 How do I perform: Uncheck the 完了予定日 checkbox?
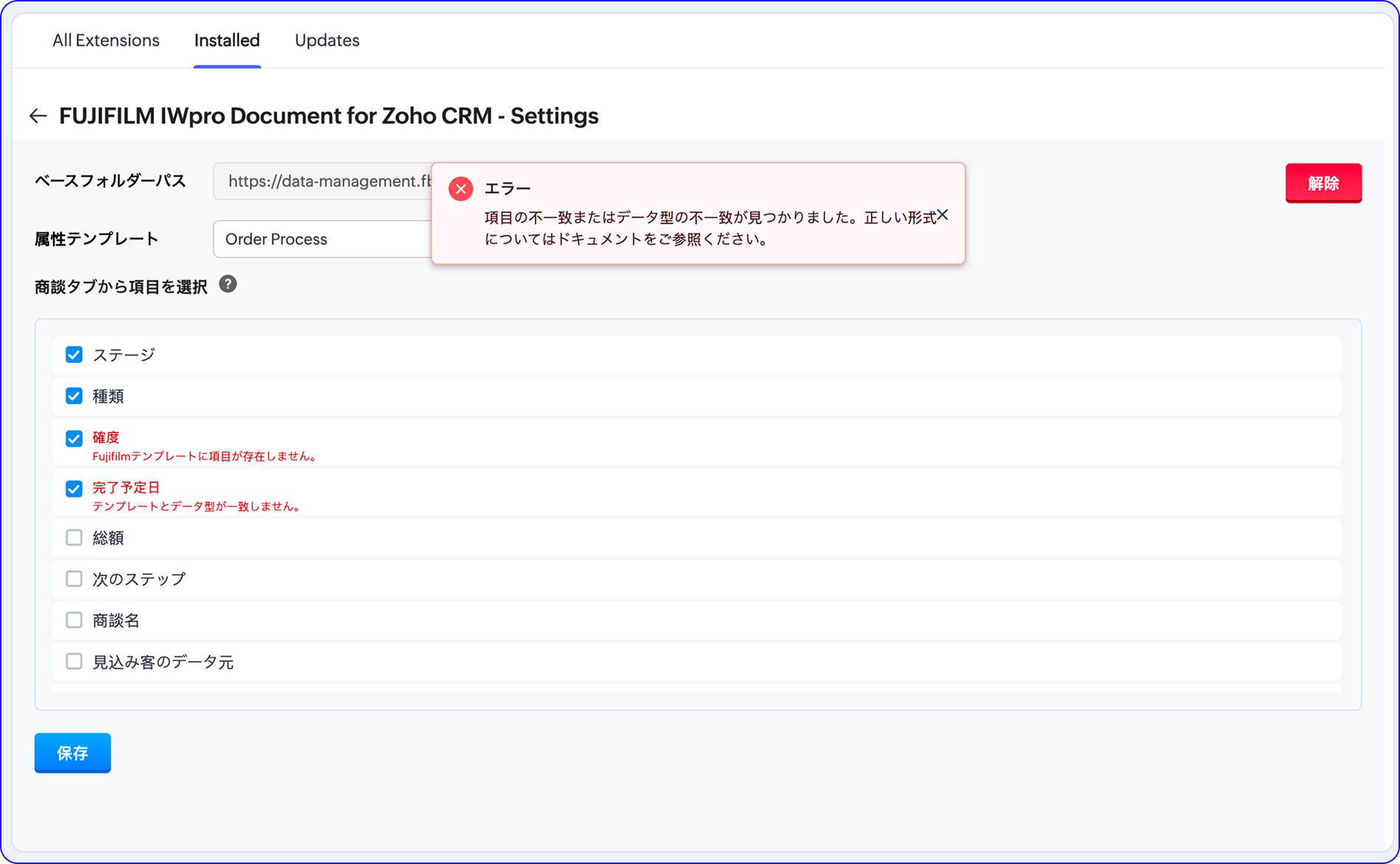74,489
